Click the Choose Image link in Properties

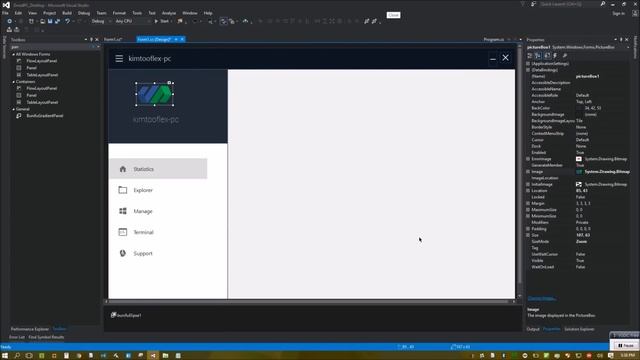(542, 299)
